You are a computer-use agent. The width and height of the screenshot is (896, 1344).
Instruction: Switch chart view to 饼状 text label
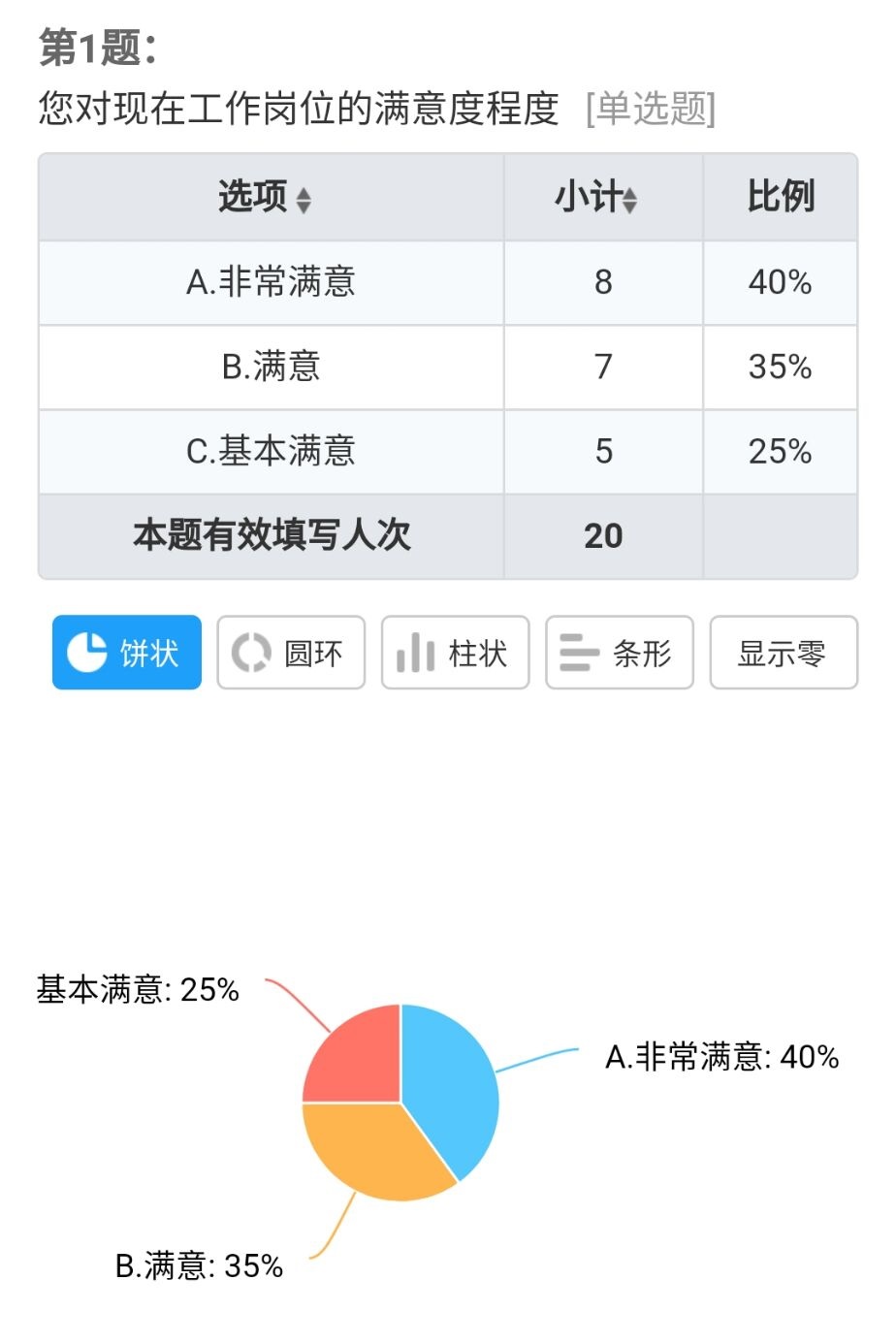[149, 654]
